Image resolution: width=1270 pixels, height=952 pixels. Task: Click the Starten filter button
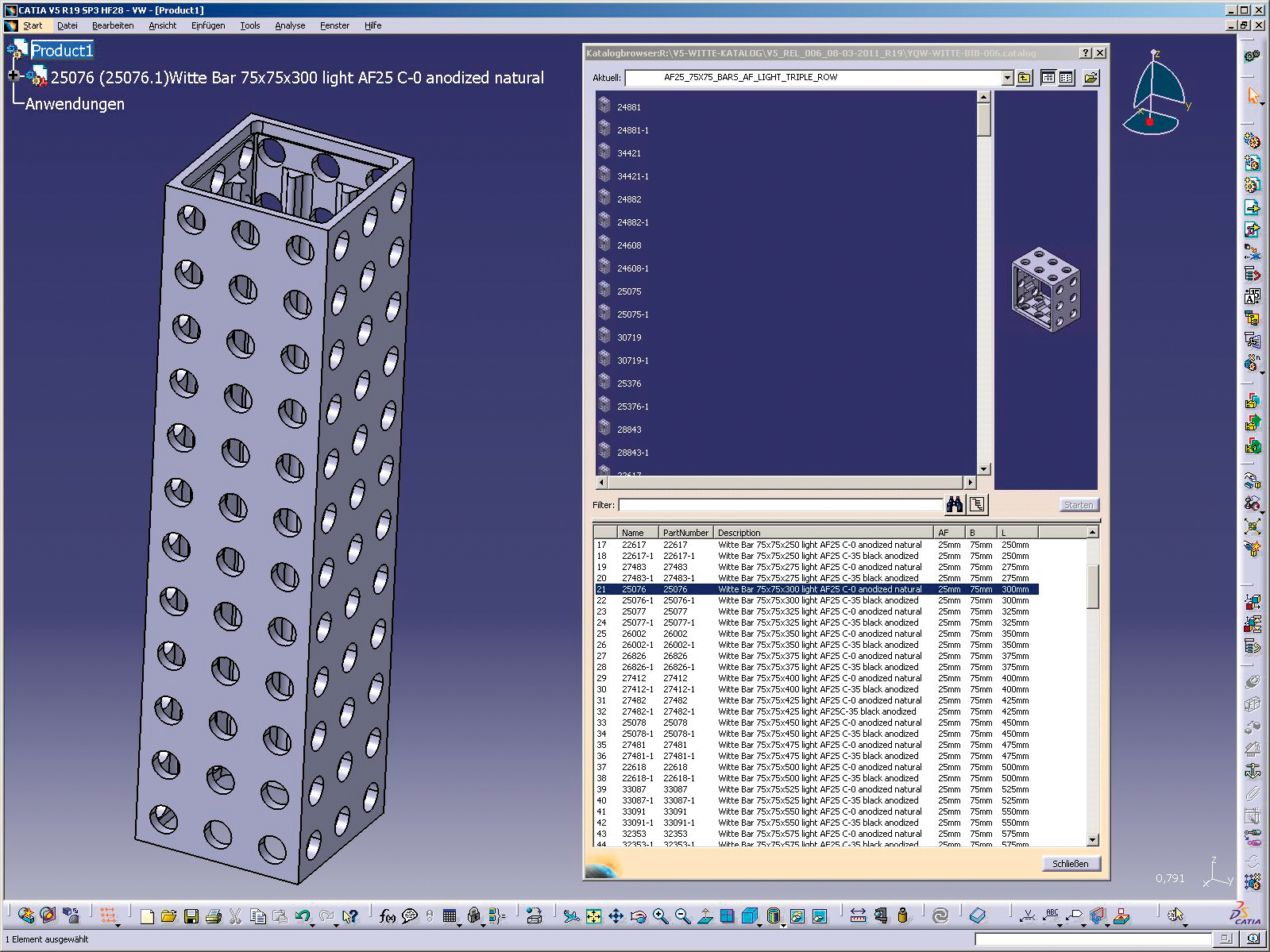point(1078,505)
